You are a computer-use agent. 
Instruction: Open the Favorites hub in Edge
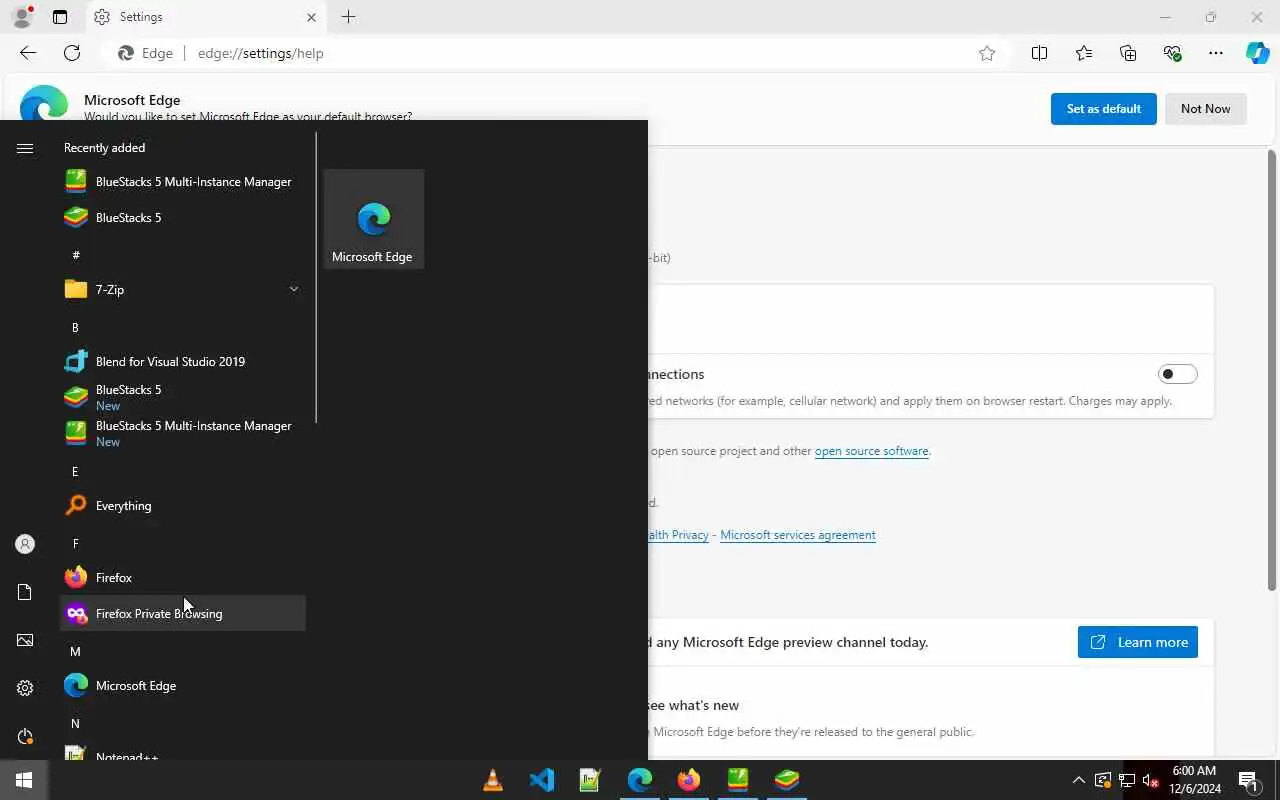1084,53
